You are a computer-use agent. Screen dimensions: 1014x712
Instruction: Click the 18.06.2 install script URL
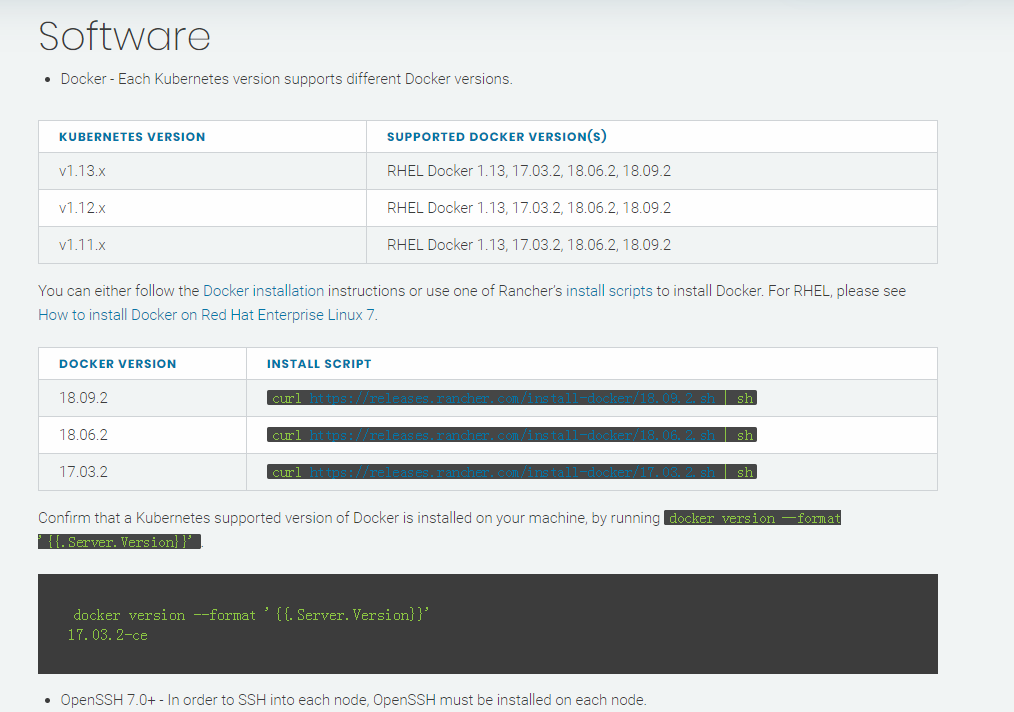pyautogui.click(x=512, y=435)
